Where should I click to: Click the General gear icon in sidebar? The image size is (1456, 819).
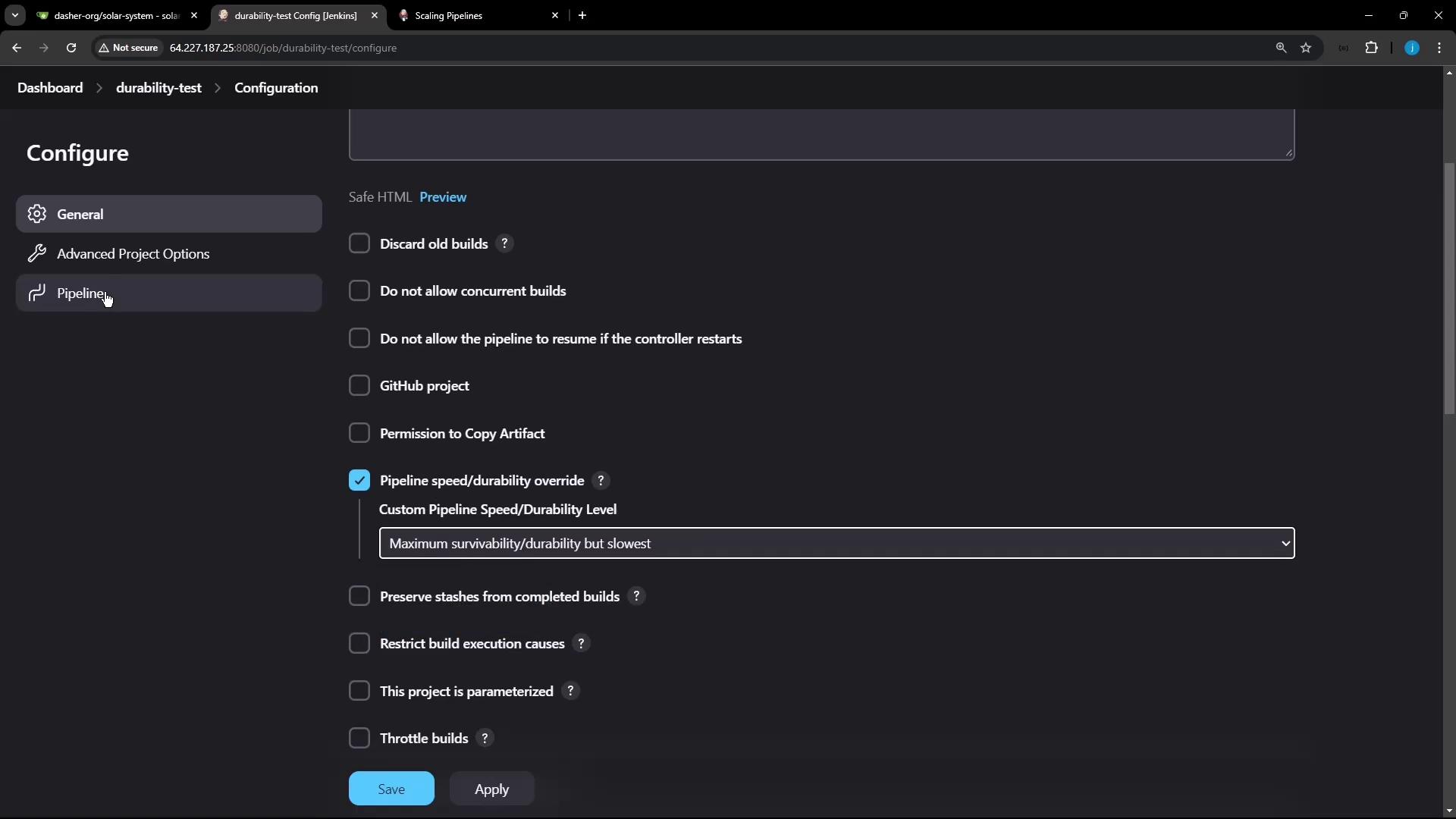pos(36,214)
